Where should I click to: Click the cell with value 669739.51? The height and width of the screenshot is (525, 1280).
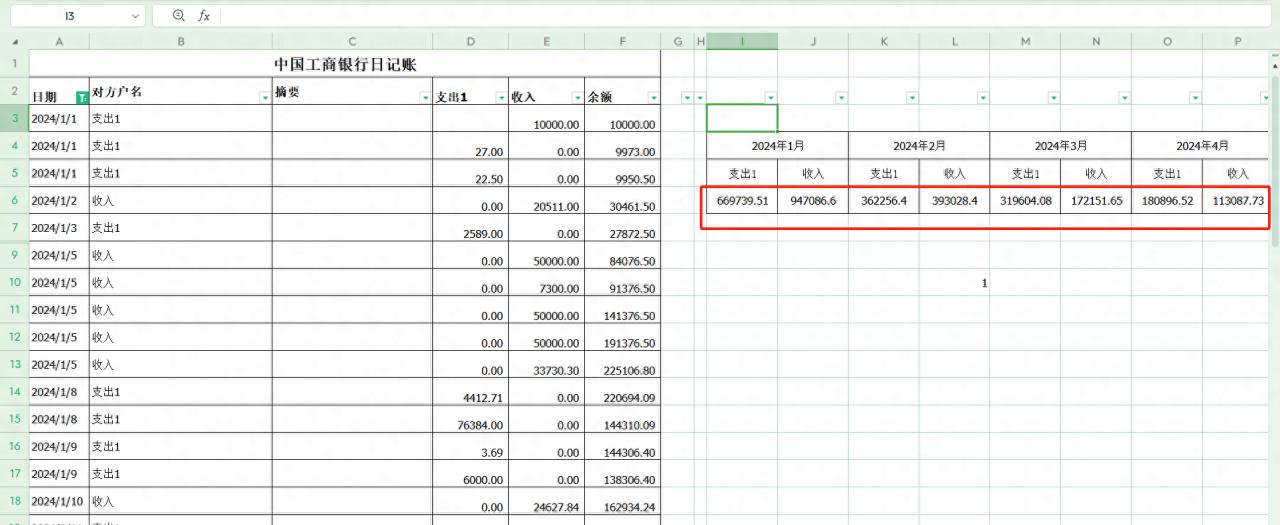pos(742,200)
